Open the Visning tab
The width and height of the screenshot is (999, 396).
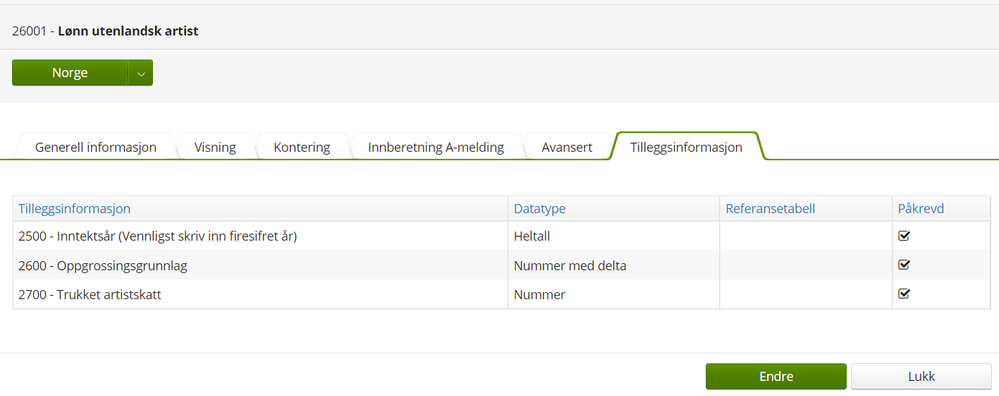click(x=215, y=147)
